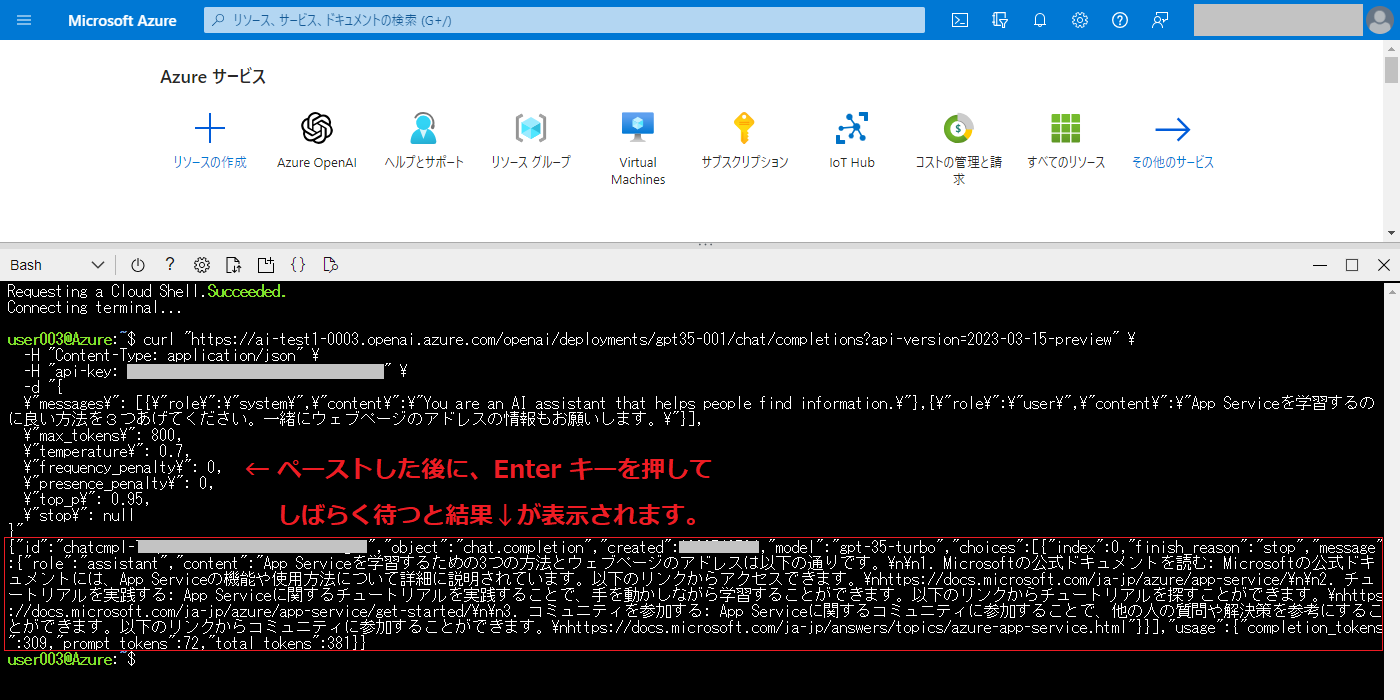Open Cloud Shell help question mark
This screenshot has width=1400, height=700.
pos(170,265)
